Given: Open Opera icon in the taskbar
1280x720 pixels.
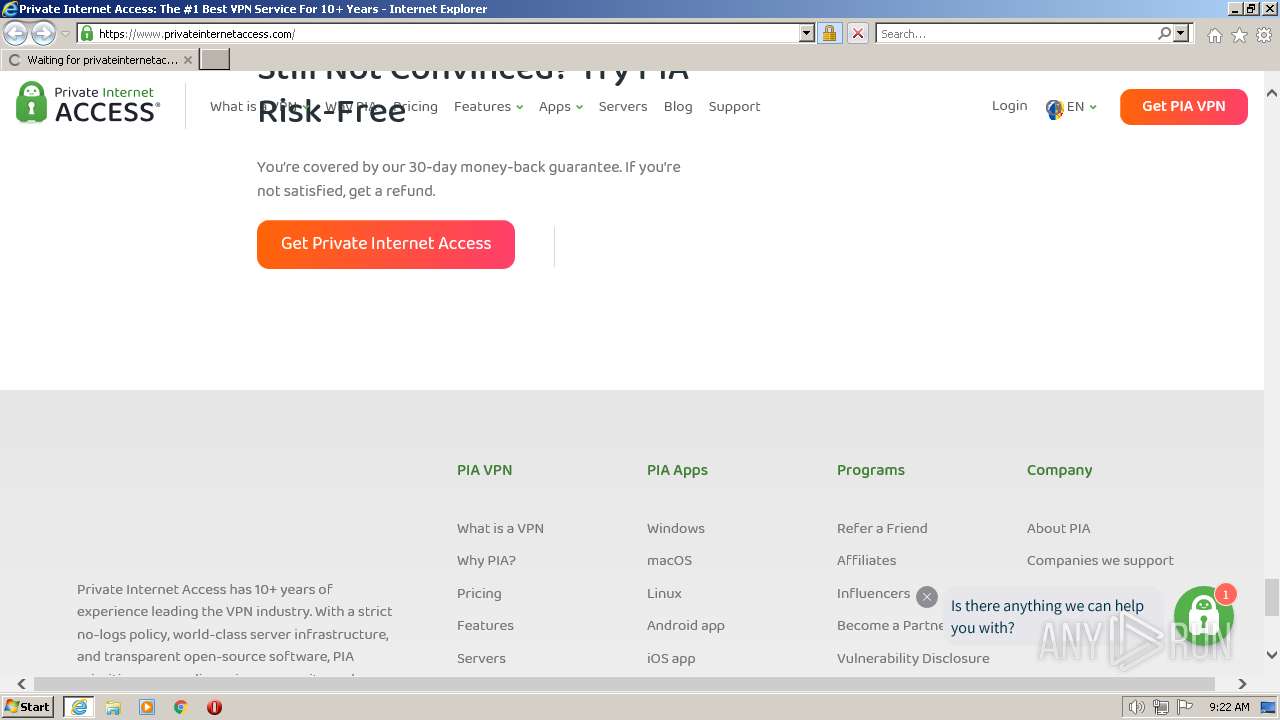Looking at the screenshot, I should tap(214, 707).
